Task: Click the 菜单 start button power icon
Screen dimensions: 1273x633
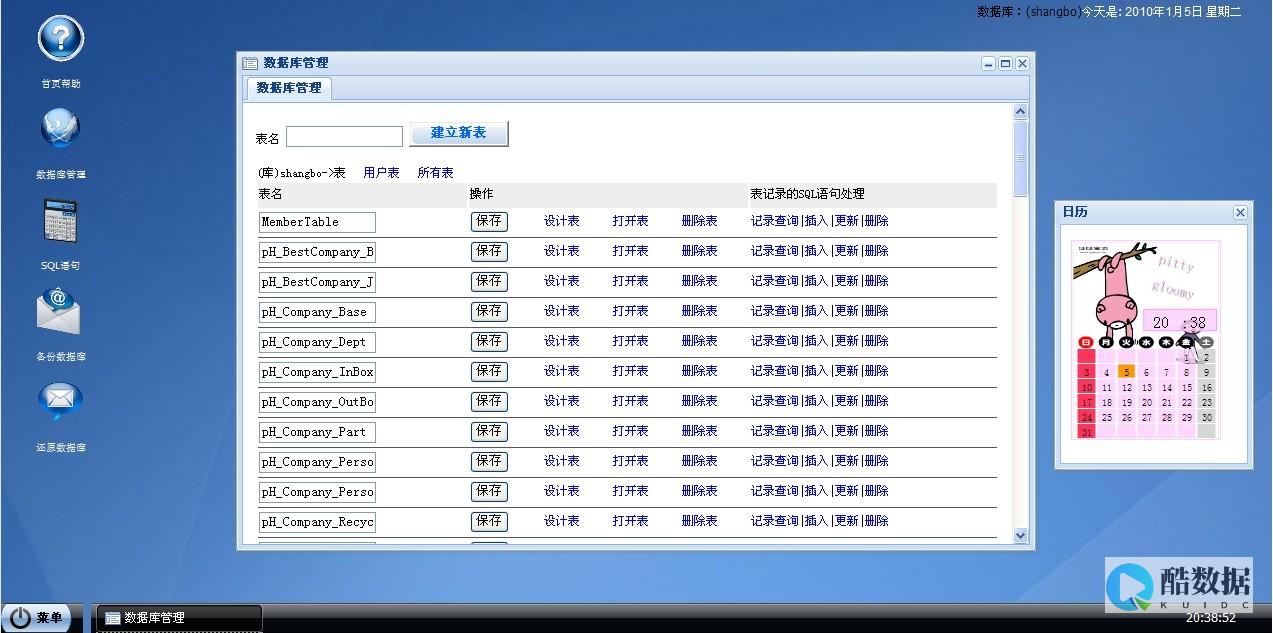Action: [x=20, y=618]
